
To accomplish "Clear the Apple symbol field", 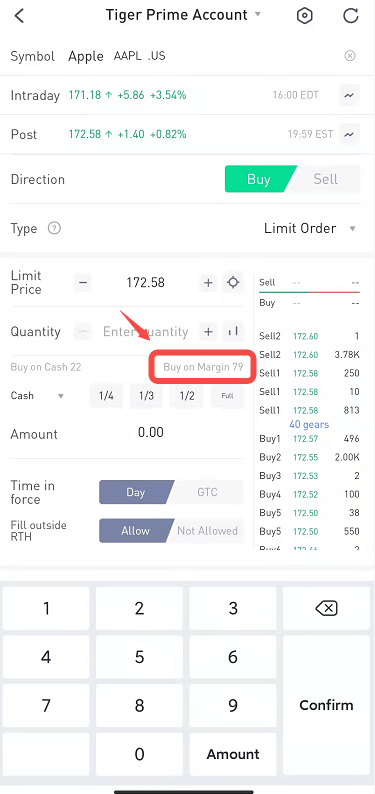I will tap(350, 56).
